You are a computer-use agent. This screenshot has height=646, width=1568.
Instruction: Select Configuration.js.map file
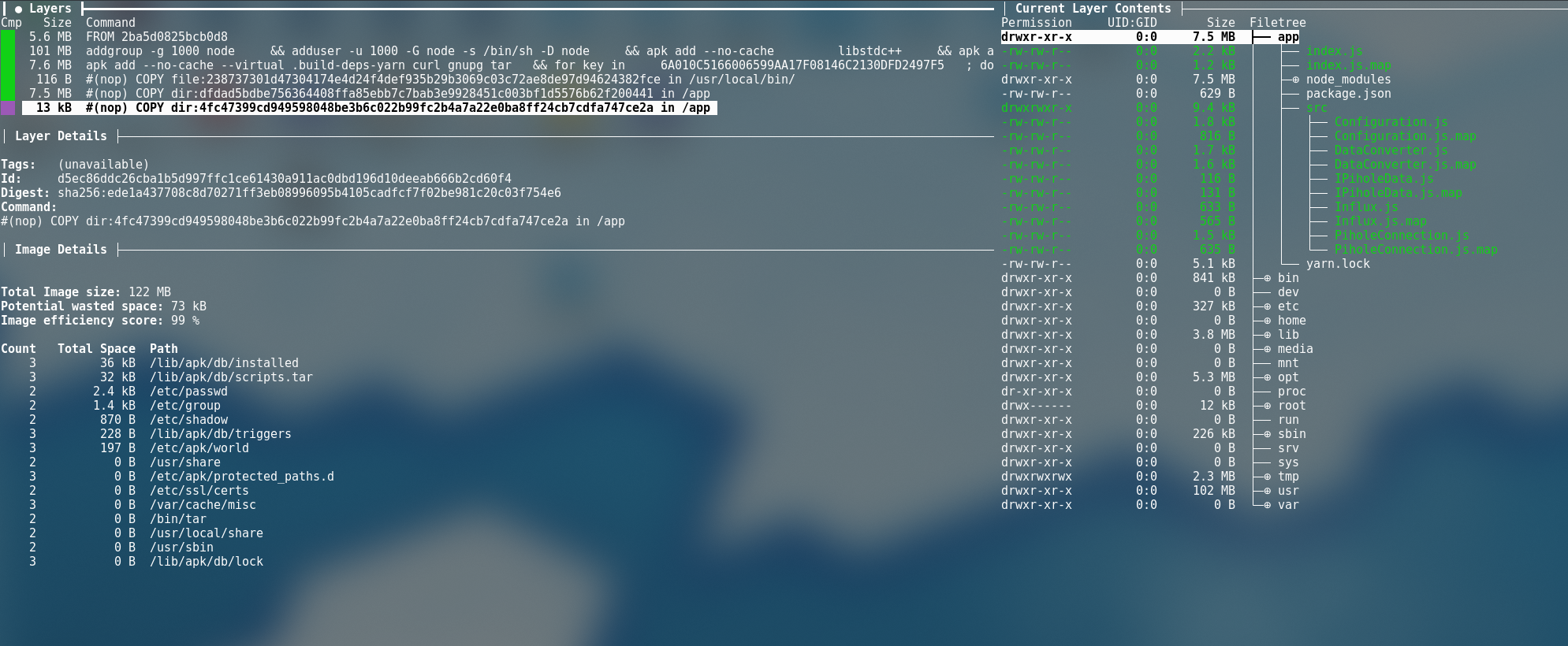pos(1406,136)
